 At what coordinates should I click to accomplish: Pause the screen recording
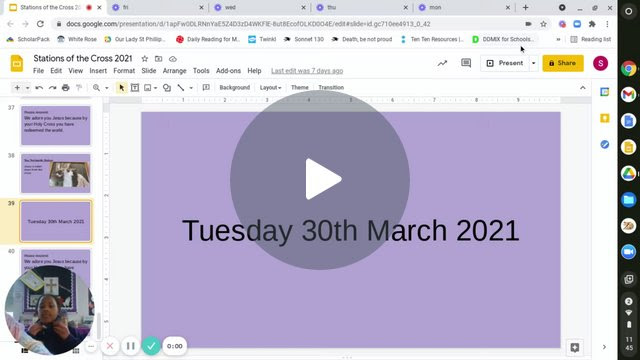click(x=131, y=346)
